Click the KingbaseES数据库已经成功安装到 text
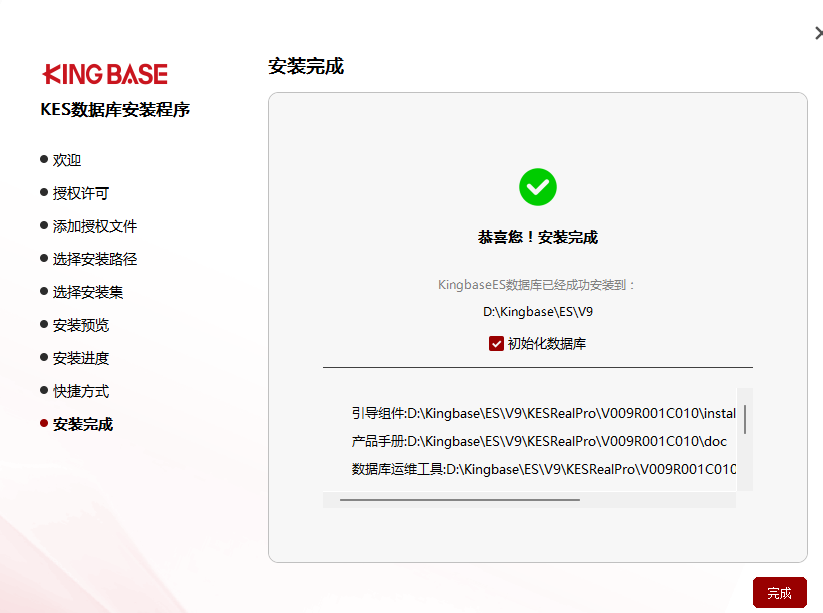This screenshot has width=823, height=613. click(536, 285)
